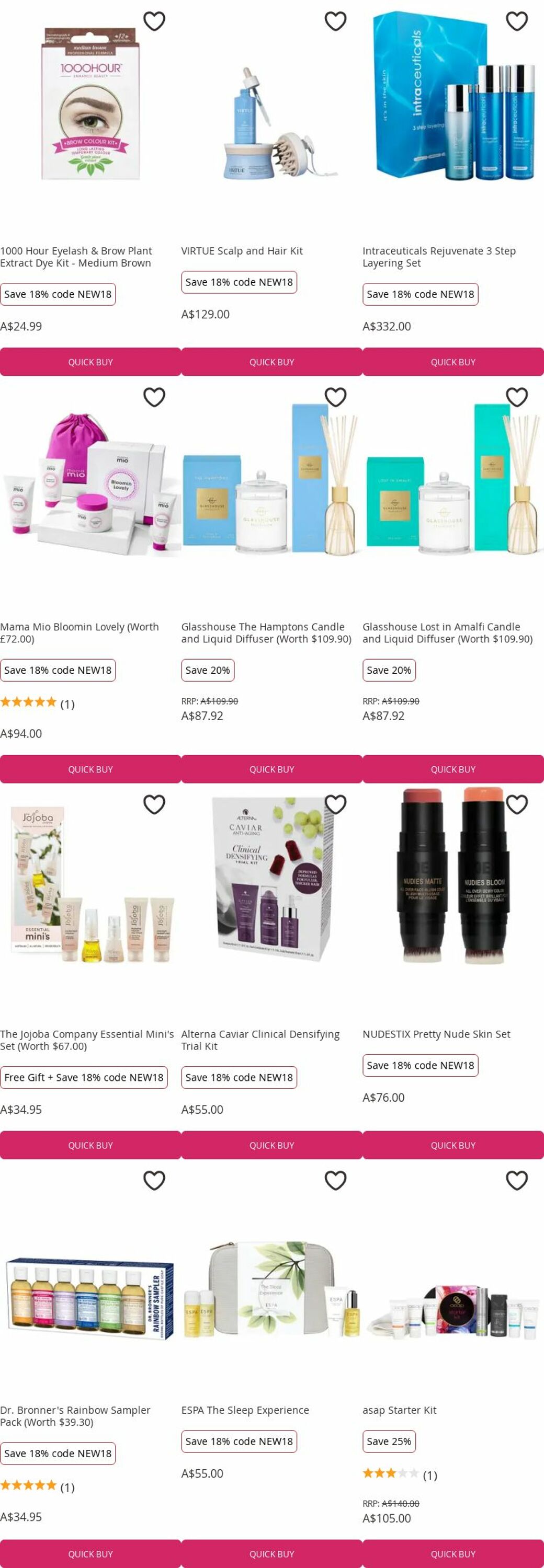The image size is (544, 1568).
Task: Save Mama Mio Bloomin Lovely to wishlist
Action: tap(154, 397)
